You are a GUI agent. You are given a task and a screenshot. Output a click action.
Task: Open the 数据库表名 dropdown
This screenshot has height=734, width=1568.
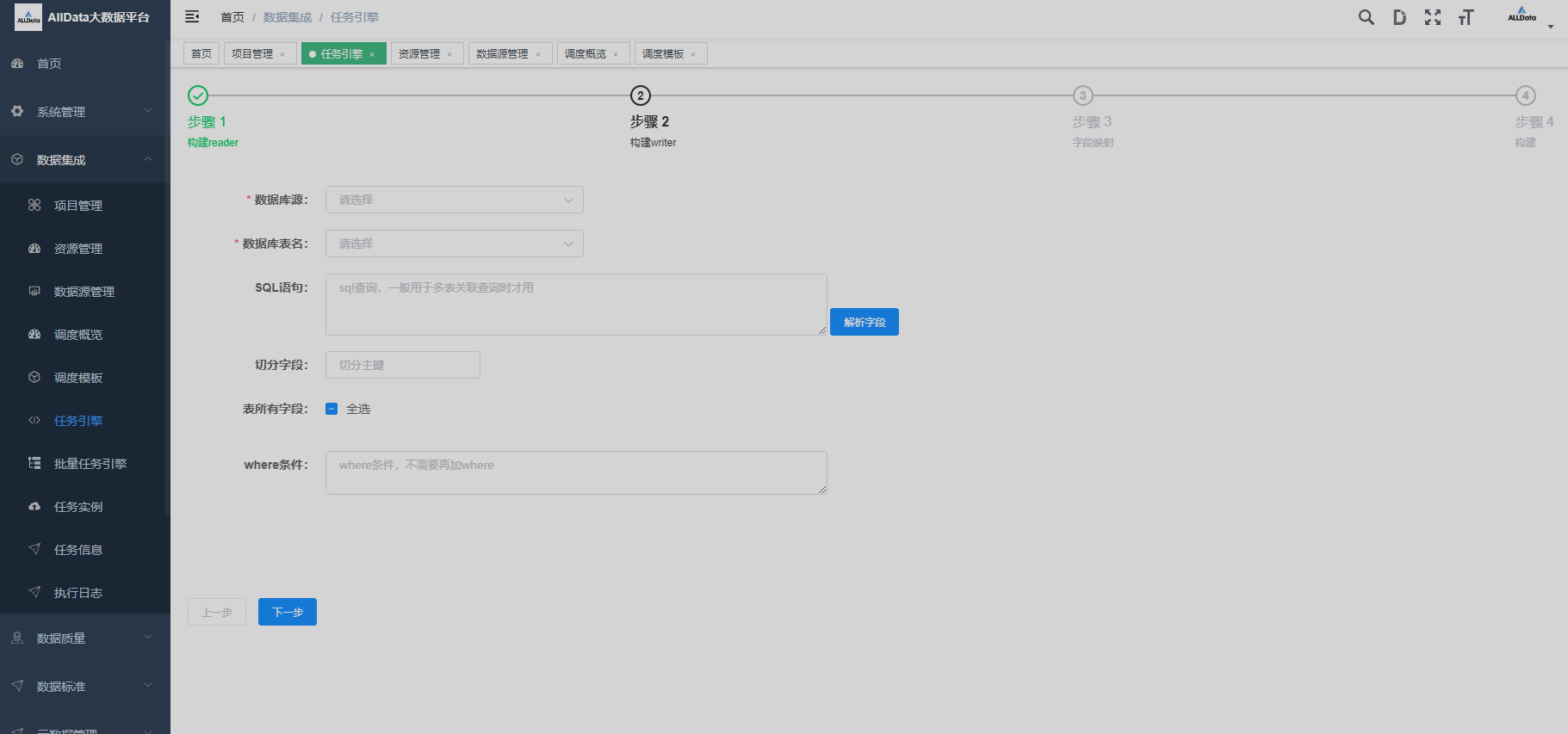coord(454,244)
